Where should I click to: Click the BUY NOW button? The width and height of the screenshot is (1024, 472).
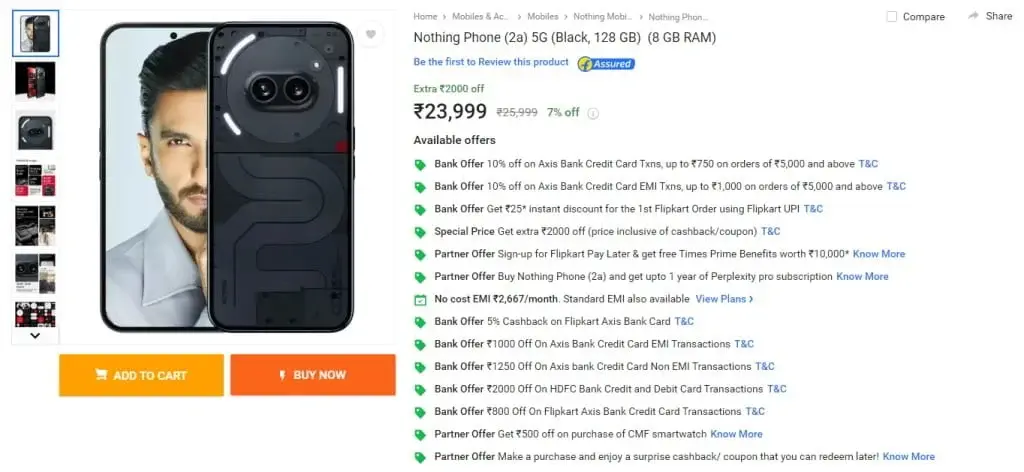tap(313, 375)
